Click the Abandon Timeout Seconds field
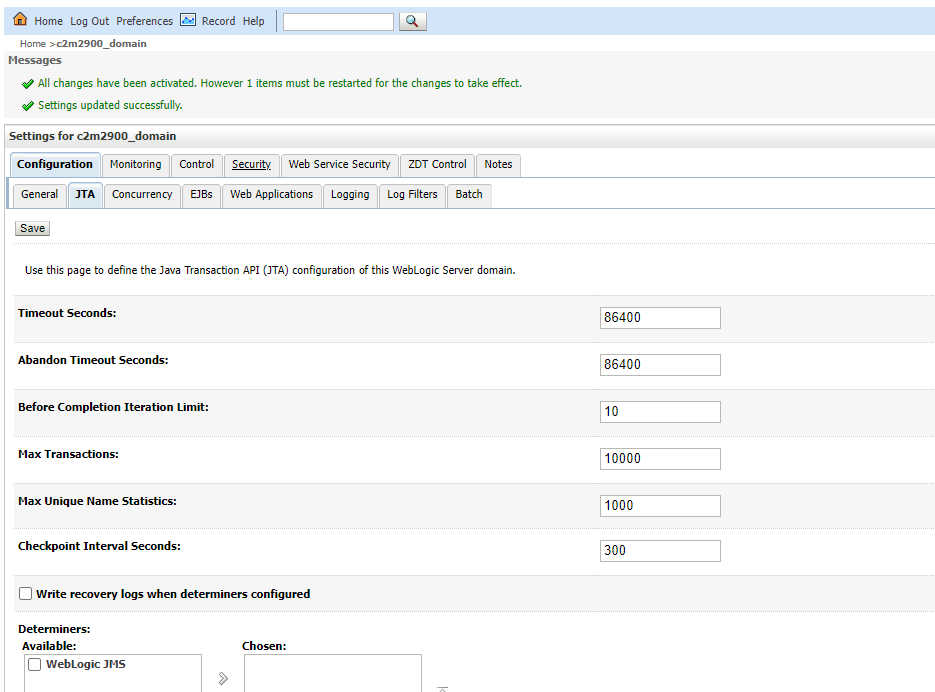 click(x=660, y=365)
